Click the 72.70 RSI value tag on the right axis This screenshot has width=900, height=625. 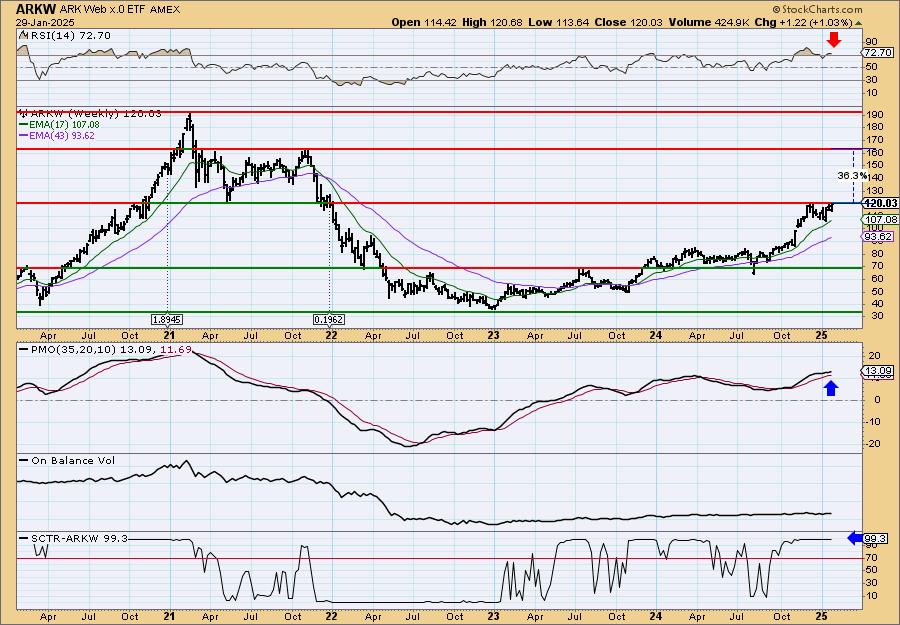[x=879, y=52]
